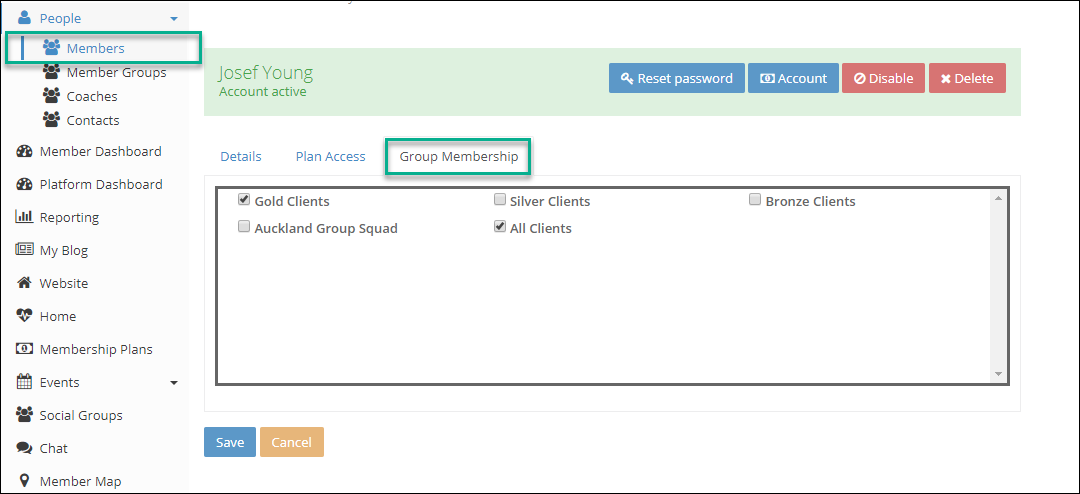Viewport: 1080px width, 494px height.
Task: Select Member Groups in the sidebar
Action: [116, 72]
